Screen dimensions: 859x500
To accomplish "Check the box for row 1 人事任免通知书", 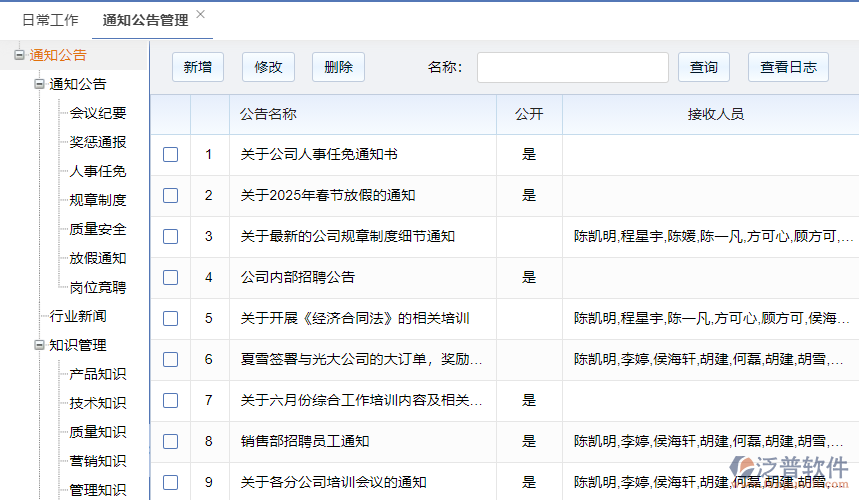I will click(x=171, y=155).
